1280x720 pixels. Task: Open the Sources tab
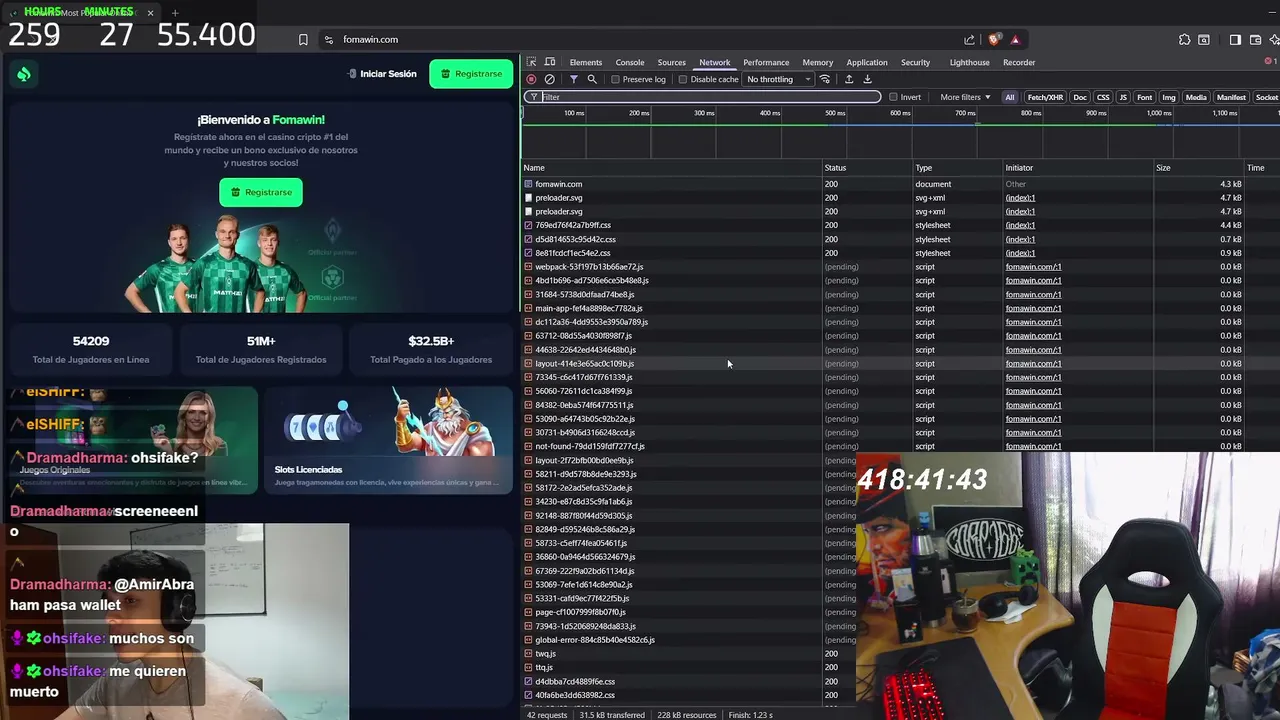(671, 62)
